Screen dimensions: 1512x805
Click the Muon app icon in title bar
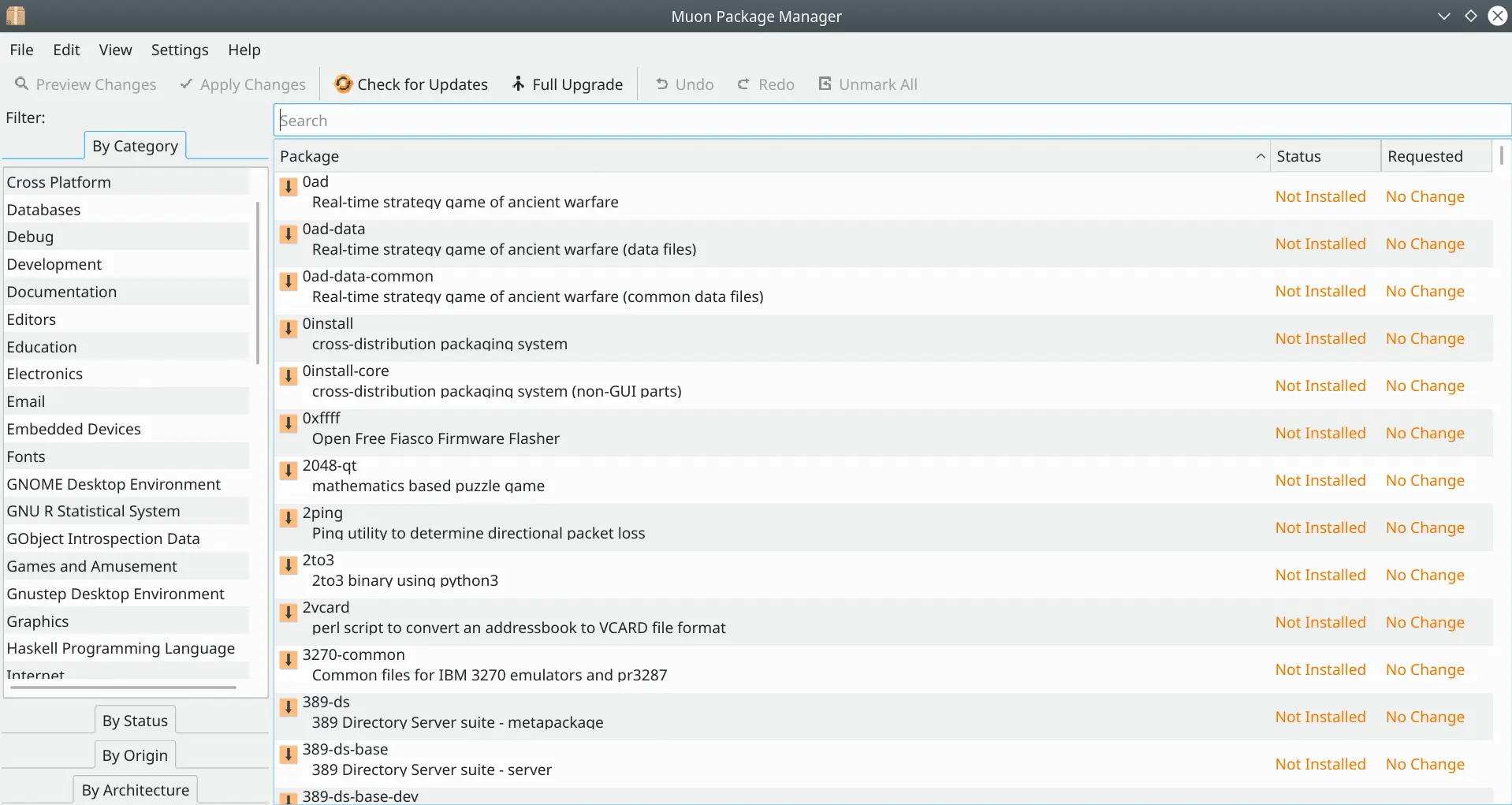tap(16, 16)
